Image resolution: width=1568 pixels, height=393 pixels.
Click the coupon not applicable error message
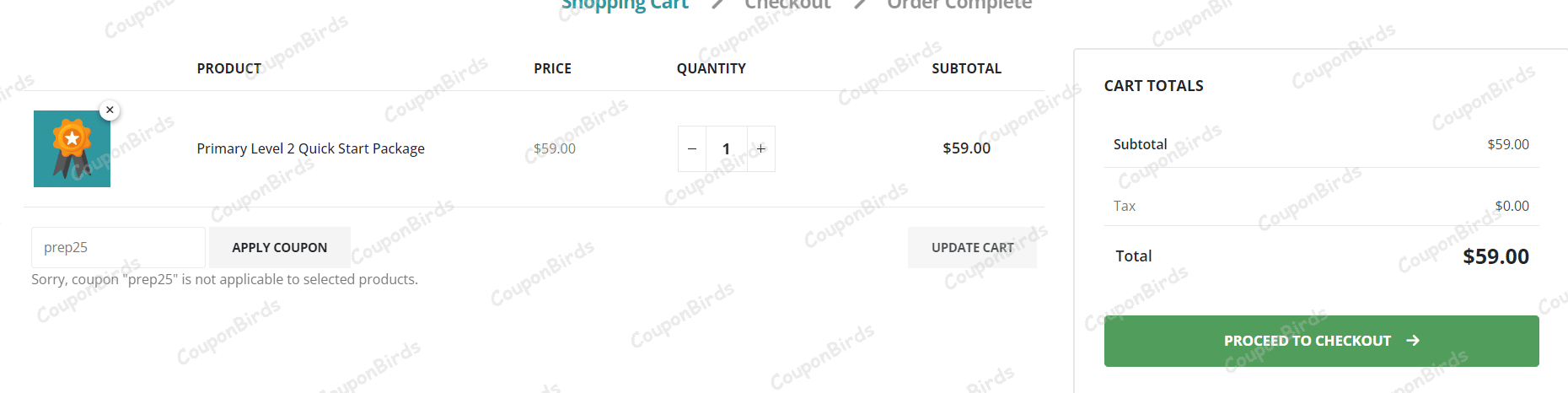coord(224,279)
